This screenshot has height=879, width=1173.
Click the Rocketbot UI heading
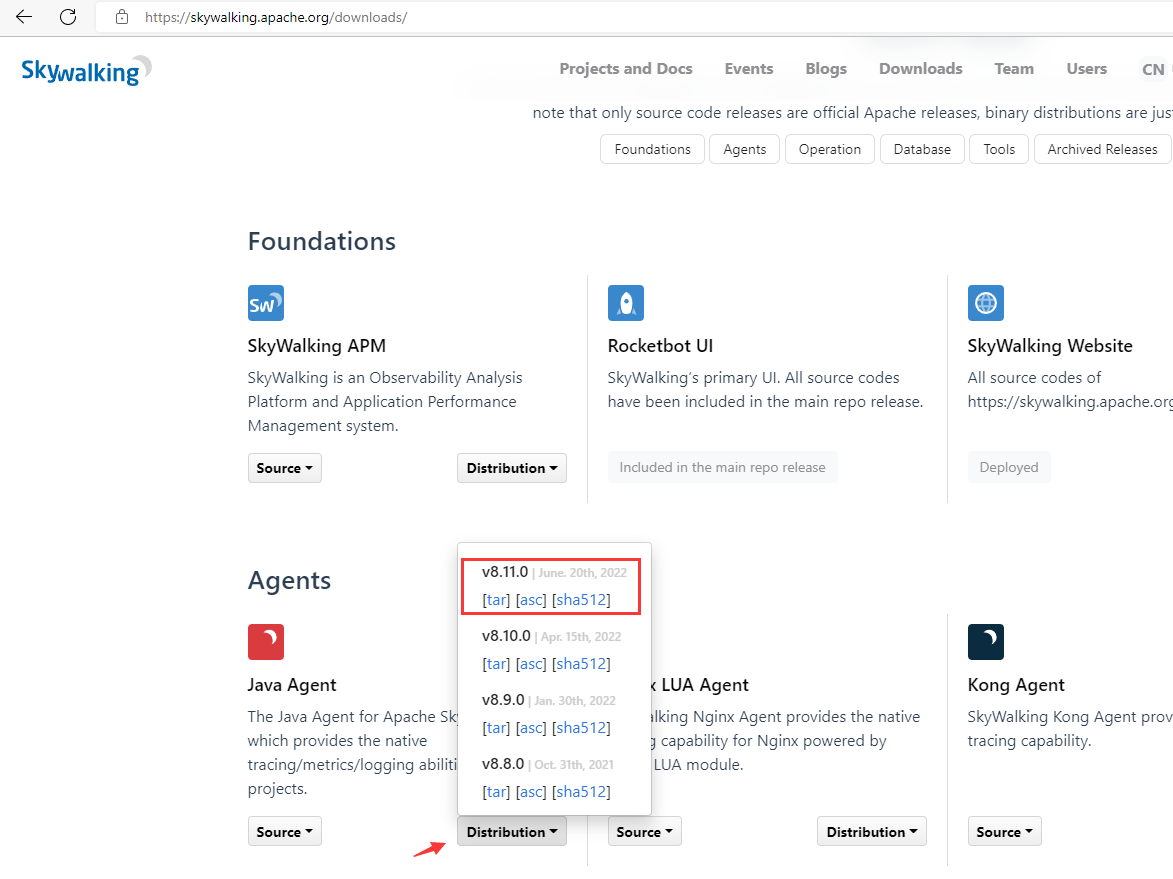click(x=660, y=346)
